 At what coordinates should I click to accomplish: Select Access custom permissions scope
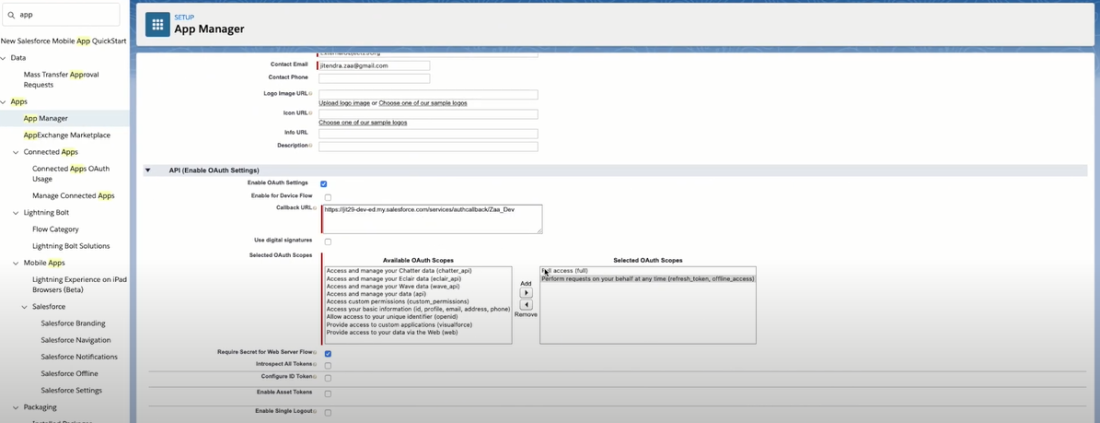click(397, 302)
